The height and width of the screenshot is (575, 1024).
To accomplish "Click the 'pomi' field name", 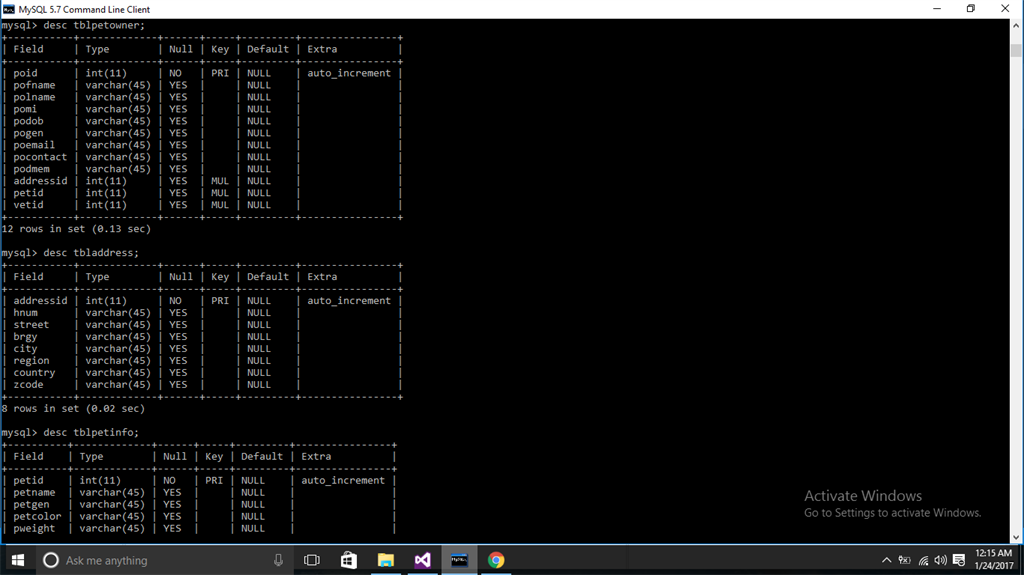I will (25, 108).
